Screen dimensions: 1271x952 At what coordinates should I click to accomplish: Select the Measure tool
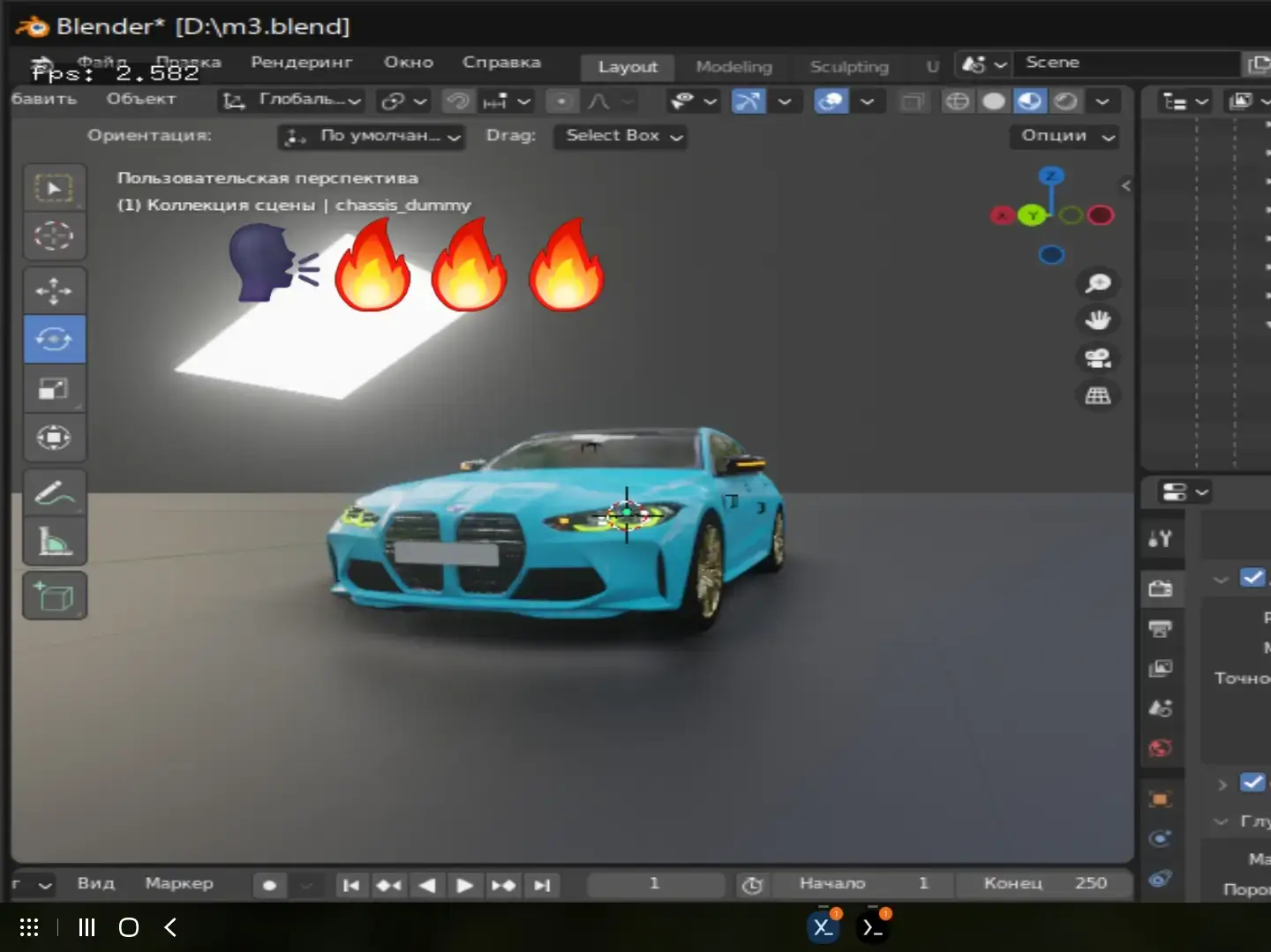click(54, 541)
